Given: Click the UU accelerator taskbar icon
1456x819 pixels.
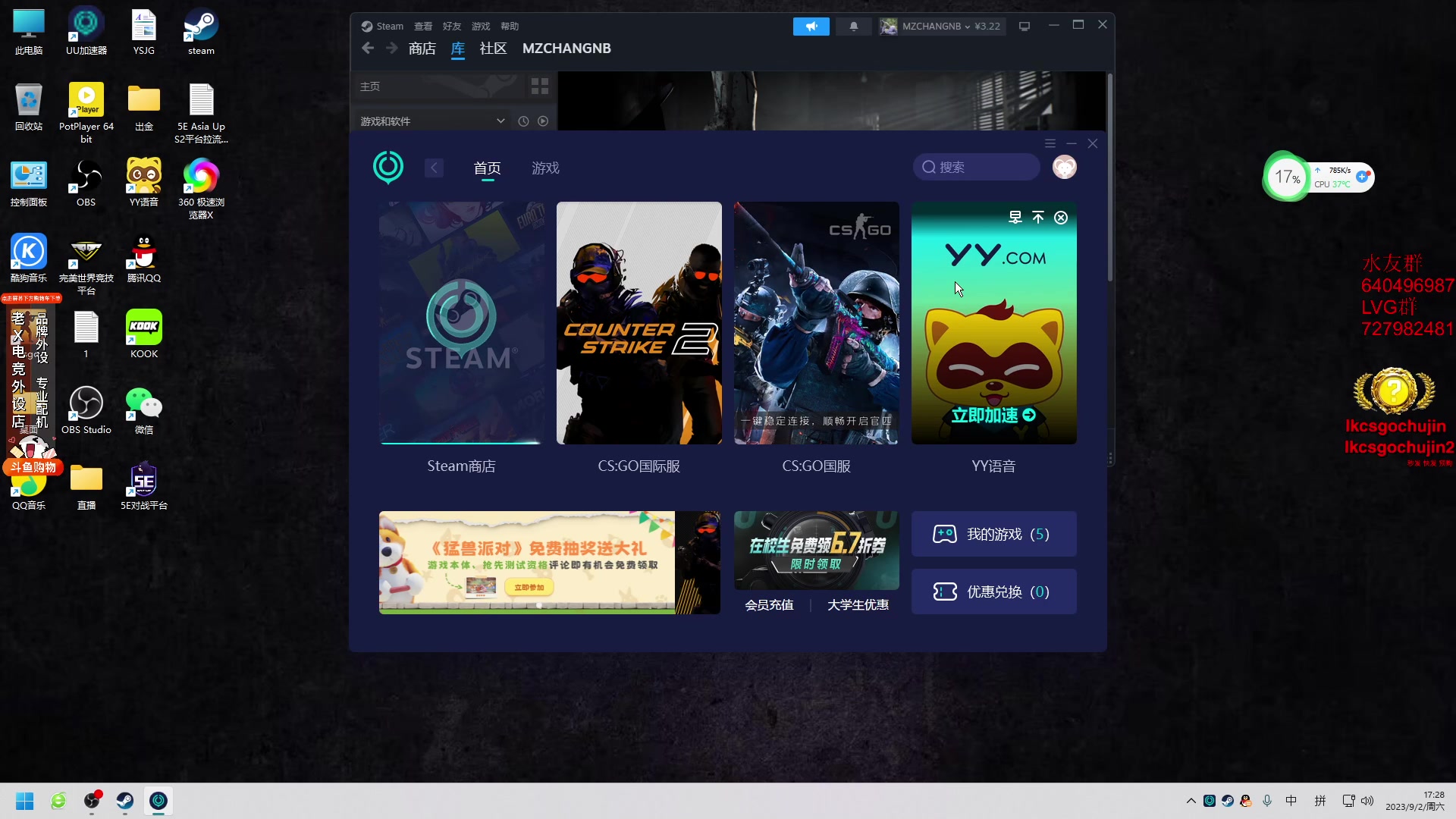Looking at the screenshot, I should tap(158, 801).
